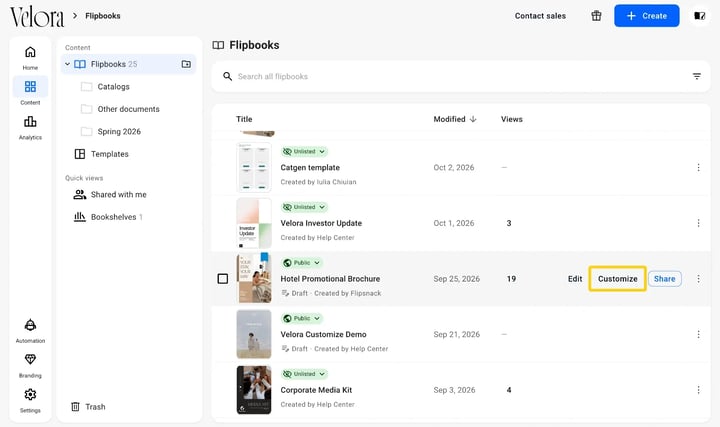Open the filter icon in search bar
720x427 pixels.
click(697, 76)
